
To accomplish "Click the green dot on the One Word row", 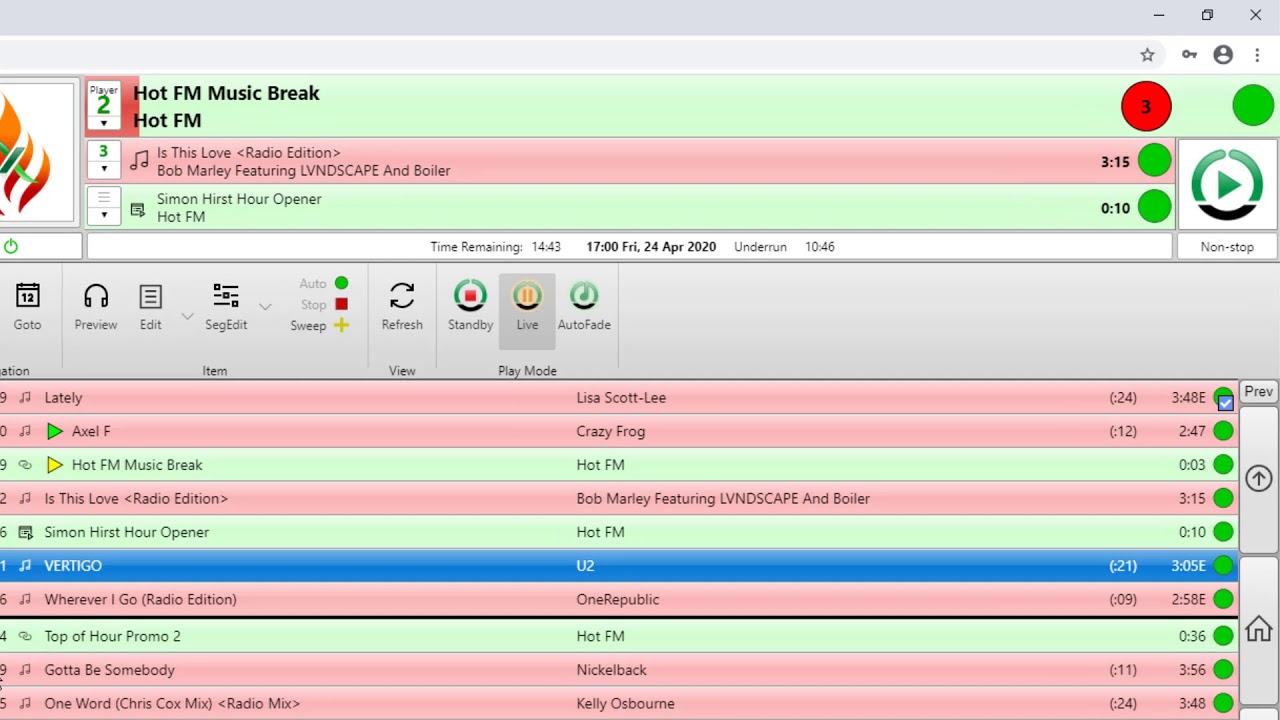I will click(1223, 703).
